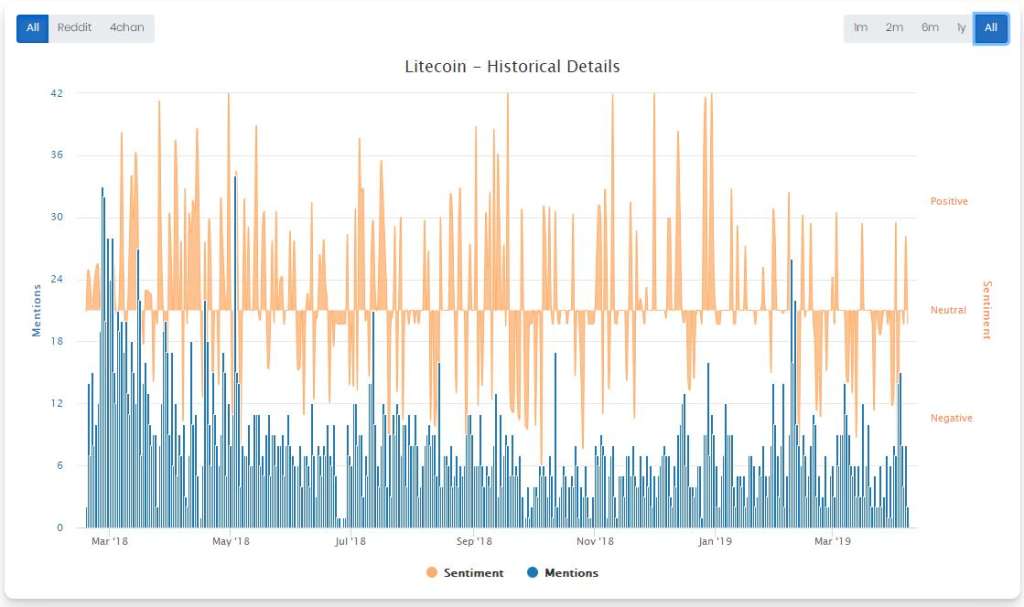The image size is (1024, 607).
Task: Click the Positive sentiment axis label
Action: [949, 201]
